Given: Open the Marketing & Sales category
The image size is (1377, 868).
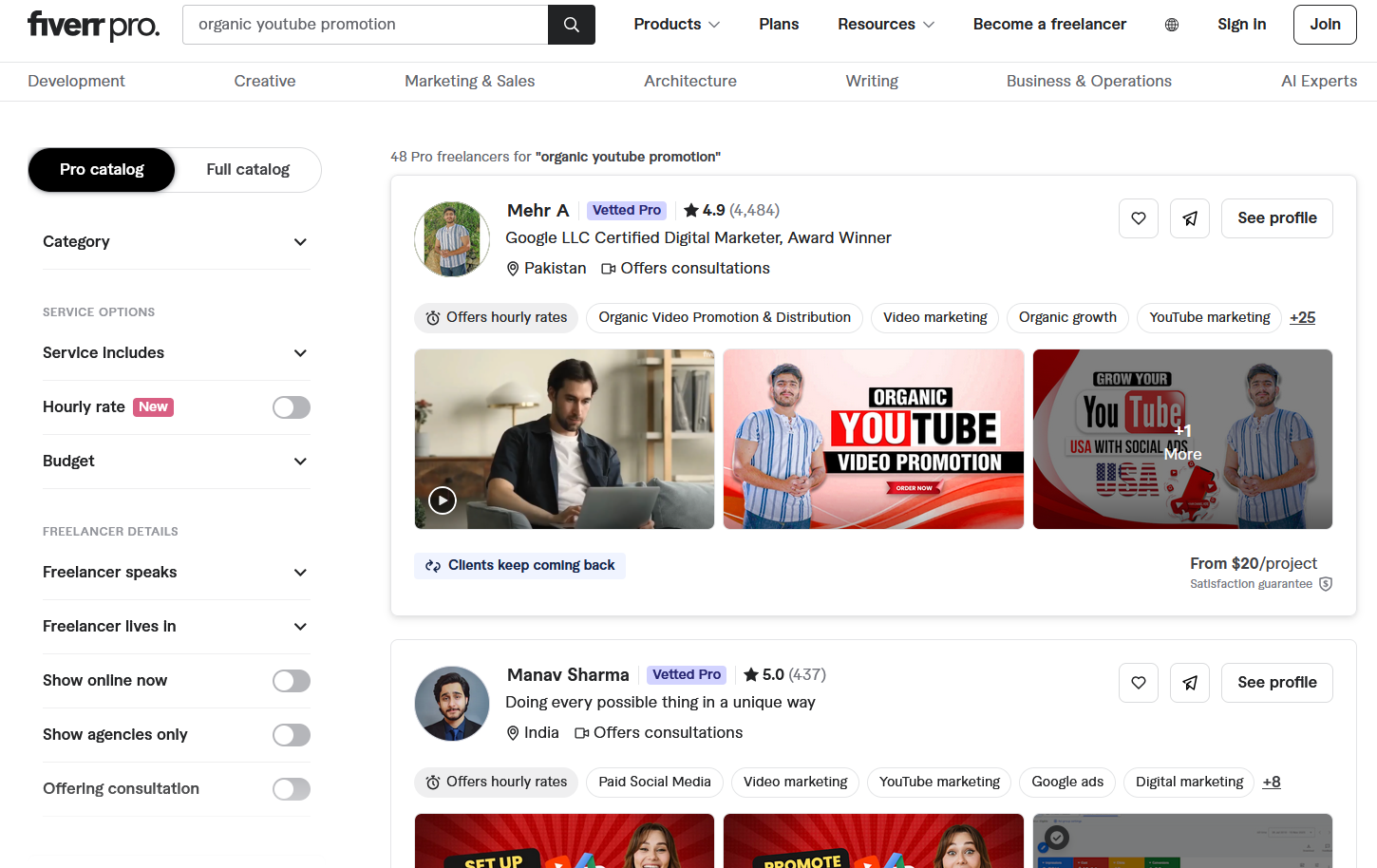Looking at the screenshot, I should [x=469, y=81].
